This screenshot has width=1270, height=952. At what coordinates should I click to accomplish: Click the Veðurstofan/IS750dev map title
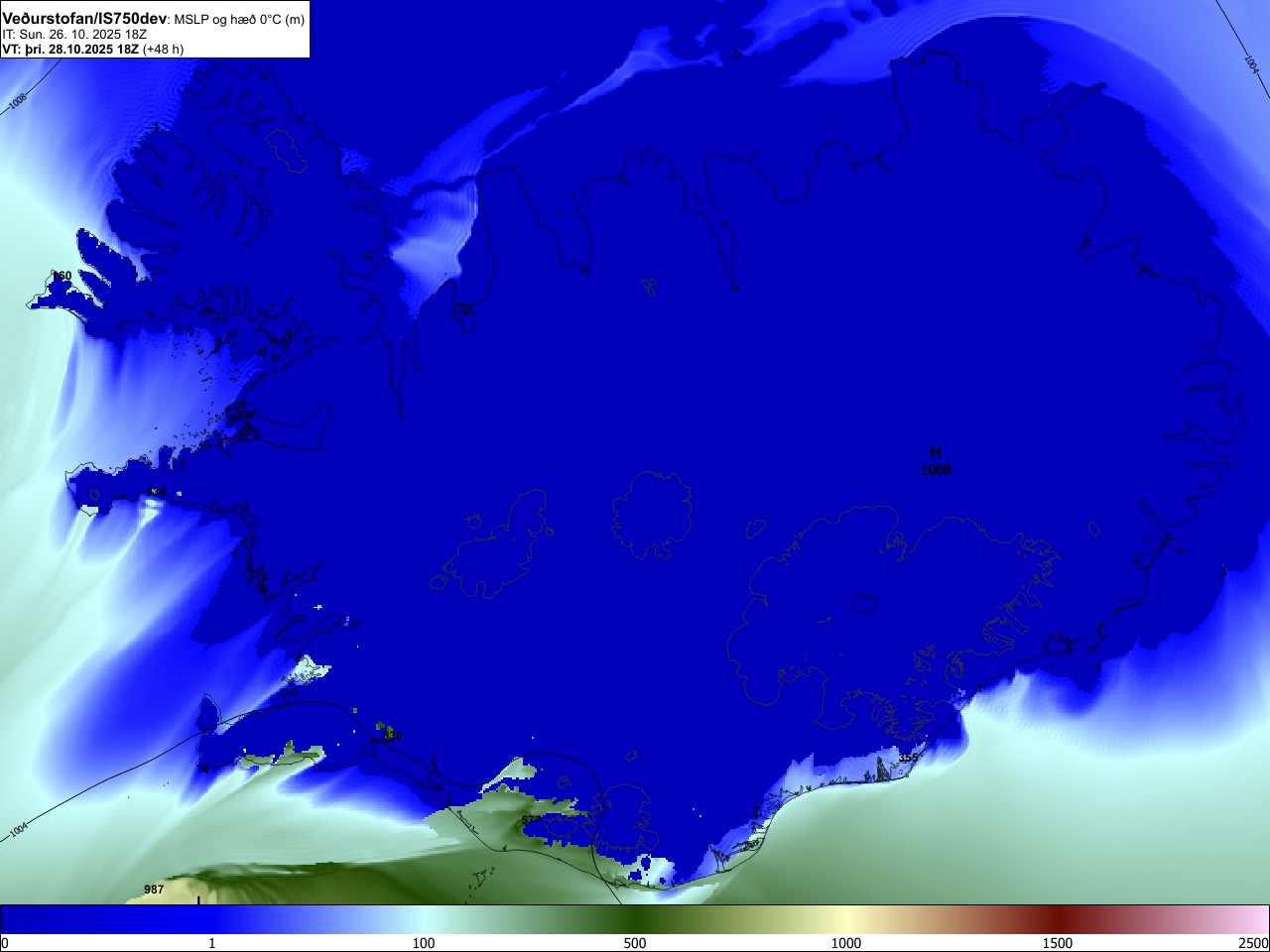tap(84, 19)
